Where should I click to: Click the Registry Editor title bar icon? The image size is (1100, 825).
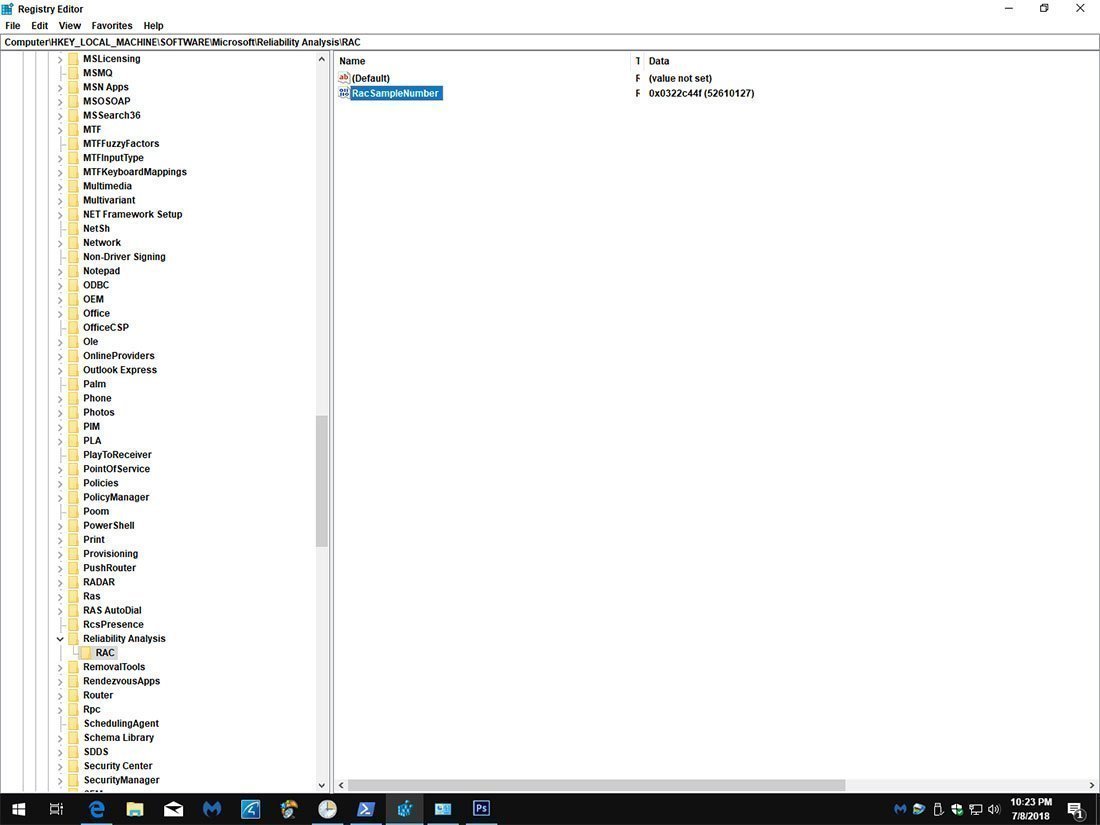pyautogui.click(x=8, y=8)
